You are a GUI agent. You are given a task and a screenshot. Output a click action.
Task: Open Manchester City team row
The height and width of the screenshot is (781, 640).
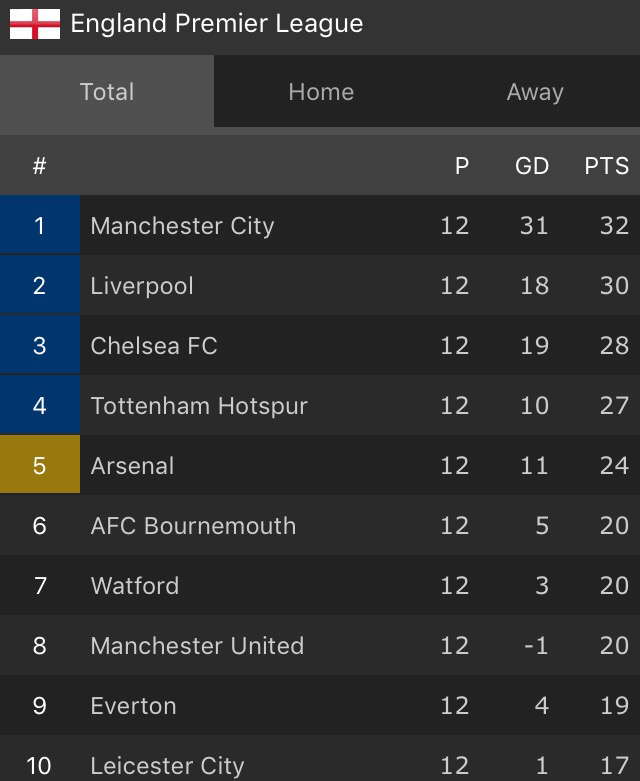pyautogui.click(x=182, y=226)
